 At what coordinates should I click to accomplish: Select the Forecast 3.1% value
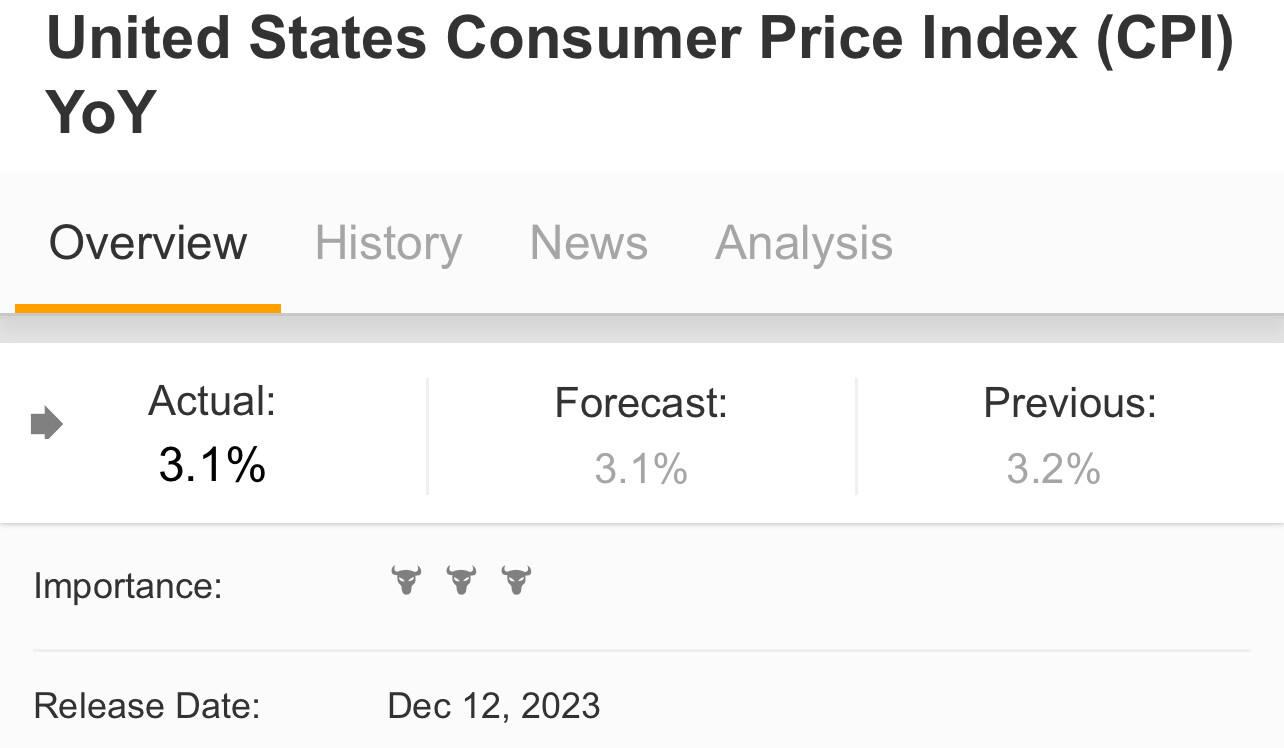tap(641, 468)
